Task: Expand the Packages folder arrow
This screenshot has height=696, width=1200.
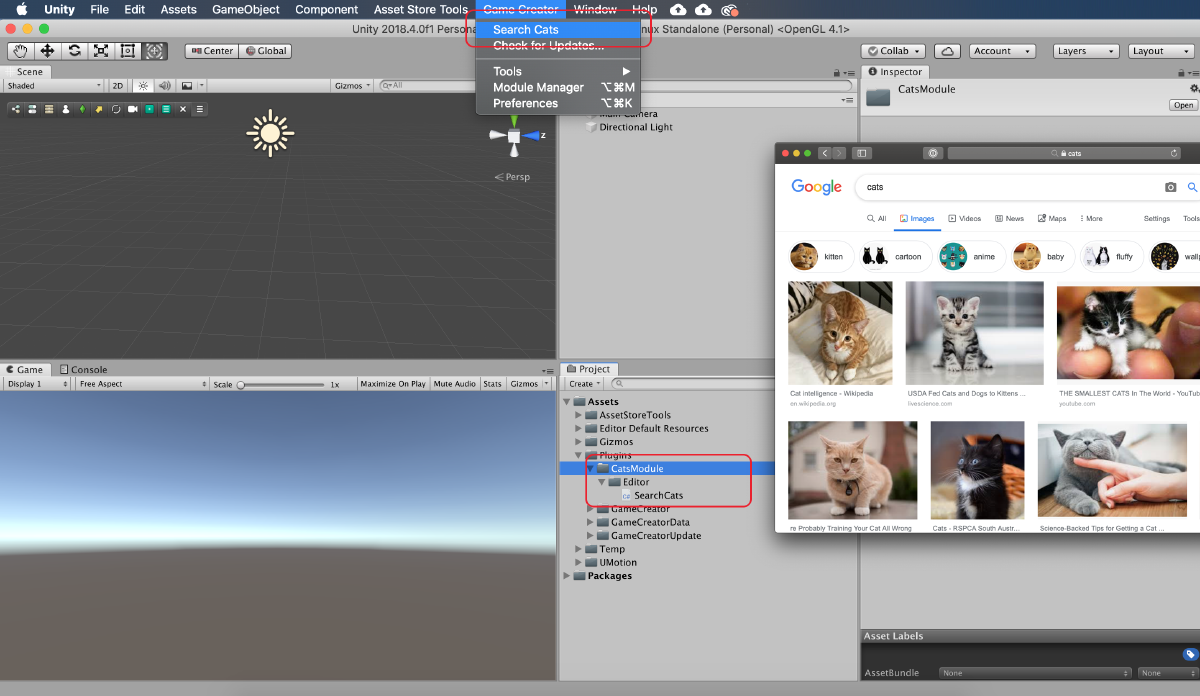Action: [566, 576]
